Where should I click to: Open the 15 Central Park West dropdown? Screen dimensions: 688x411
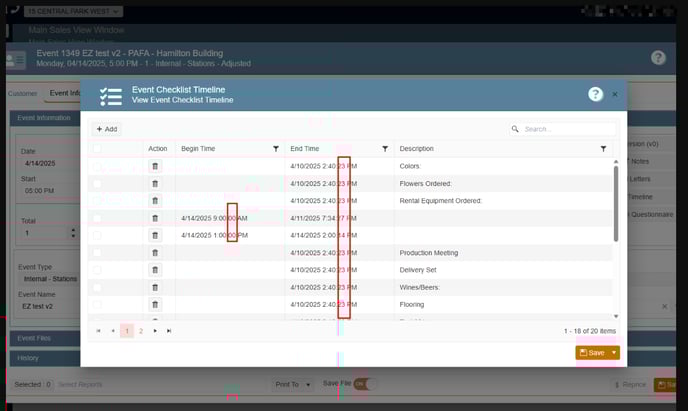pos(75,11)
